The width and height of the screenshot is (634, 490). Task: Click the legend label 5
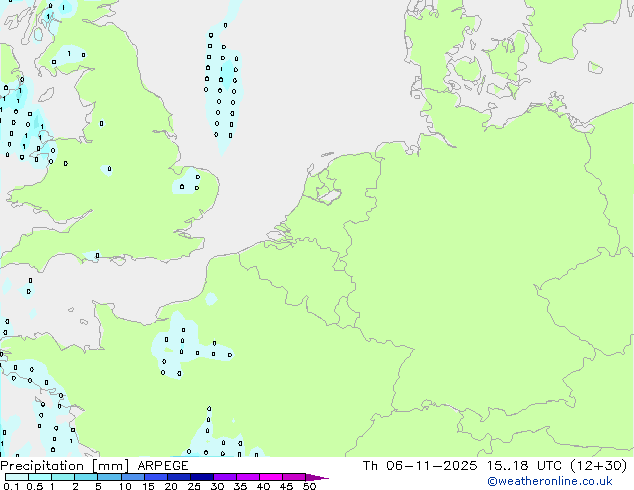98,486
